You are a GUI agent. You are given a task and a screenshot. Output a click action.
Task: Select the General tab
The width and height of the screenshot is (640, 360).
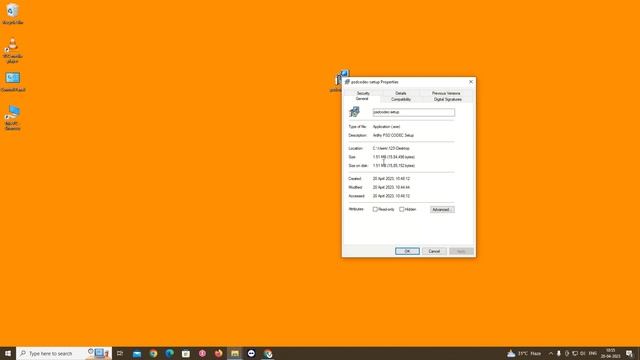pos(362,99)
